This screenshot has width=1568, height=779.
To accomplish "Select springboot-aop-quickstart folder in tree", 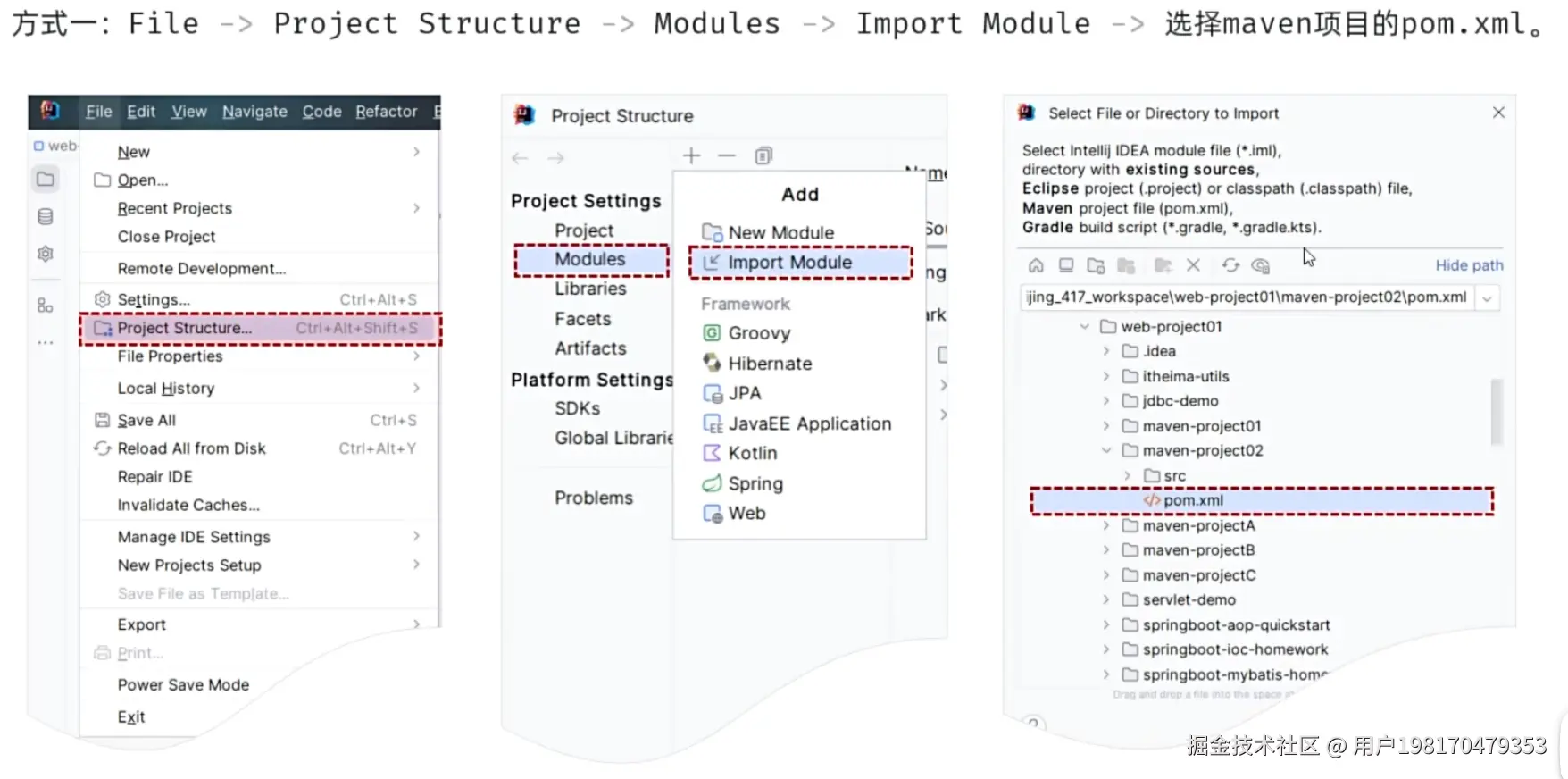I will (x=1236, y=624).
